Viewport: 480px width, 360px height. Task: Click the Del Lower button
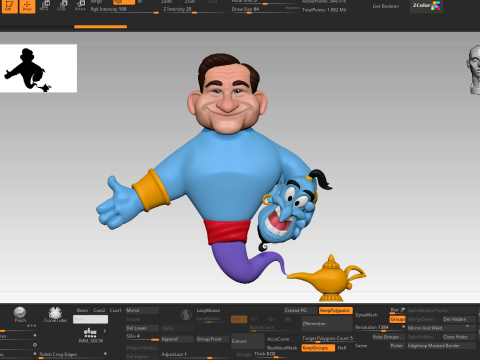click(142, 328)
